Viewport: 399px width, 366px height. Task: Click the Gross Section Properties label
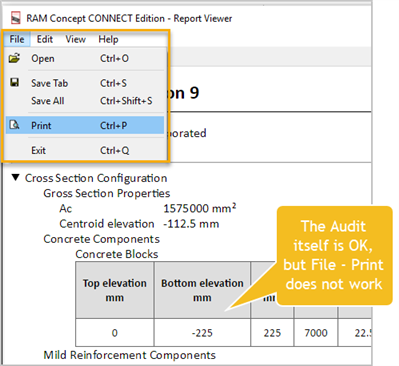tap(107, 193)
